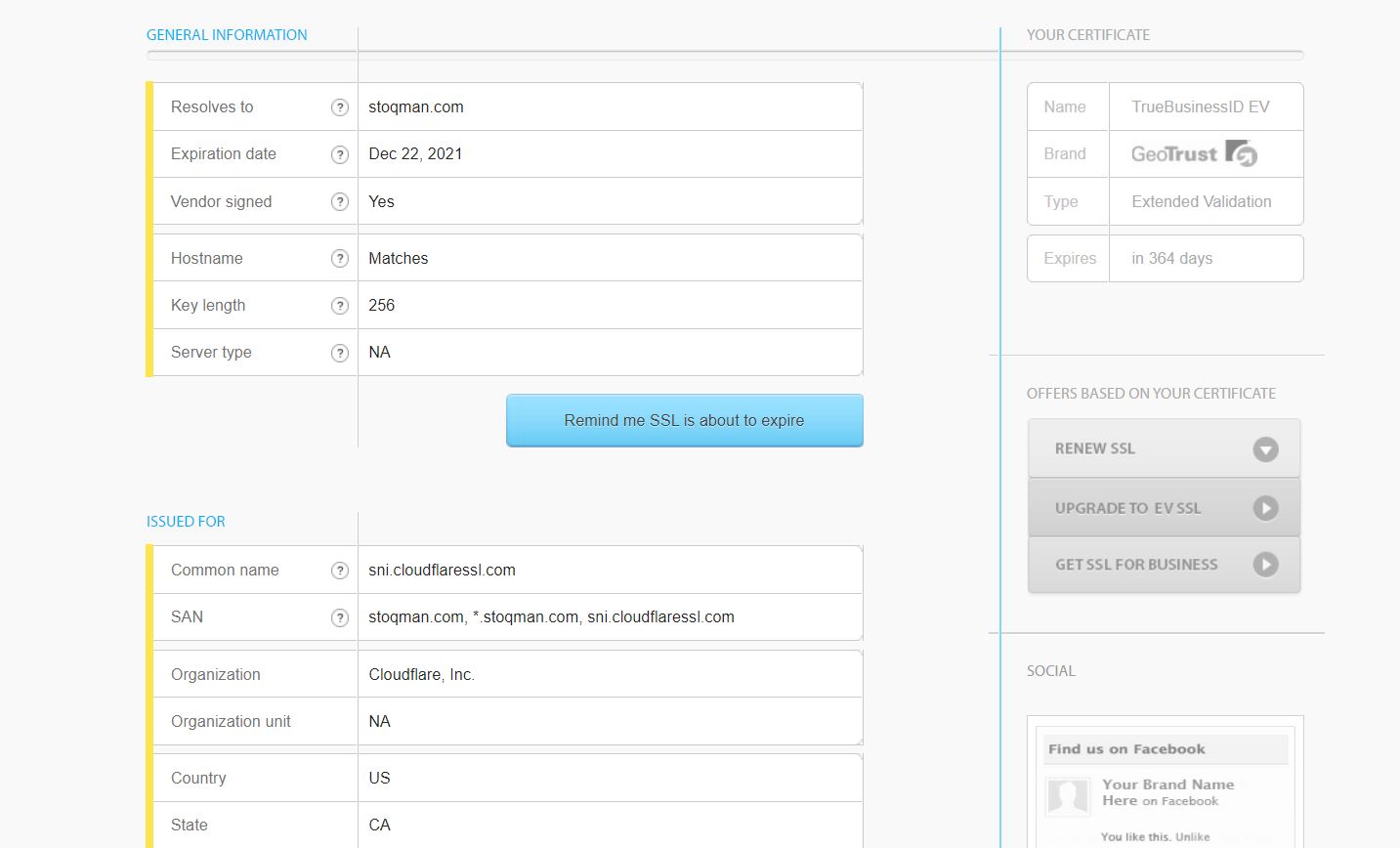Viewport: 1400px width, 848px height.
Task: Open help icon for SAN
Action: click(339, 617)
